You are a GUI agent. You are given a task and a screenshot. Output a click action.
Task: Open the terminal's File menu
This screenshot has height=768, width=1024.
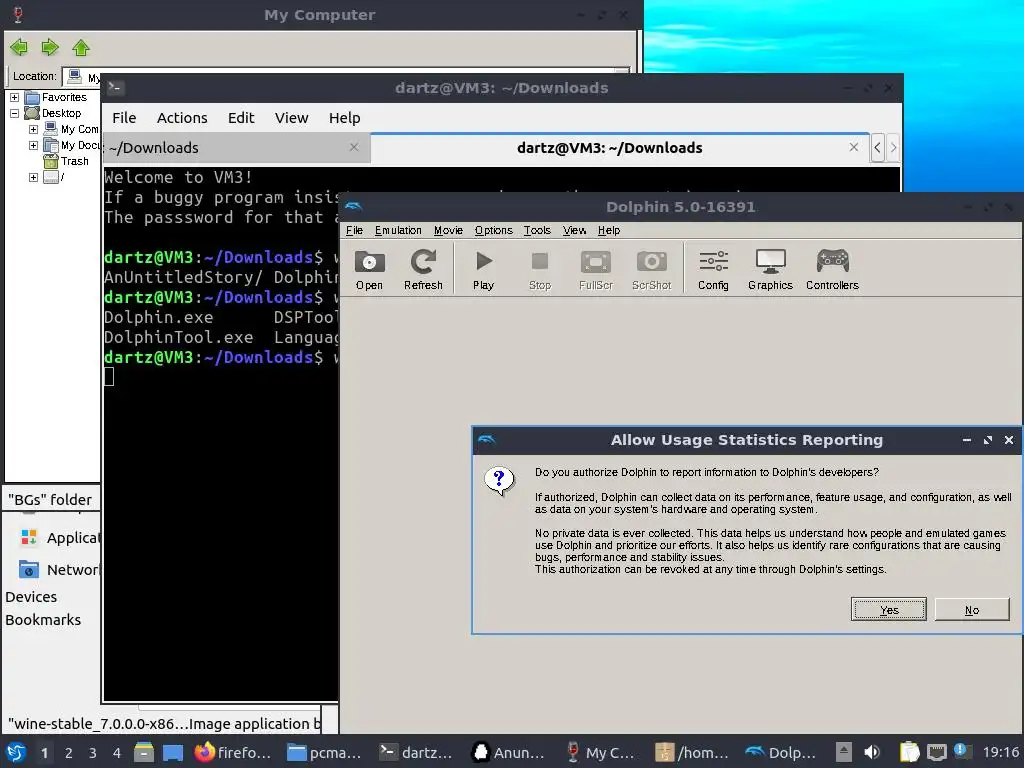coord(124,118)
